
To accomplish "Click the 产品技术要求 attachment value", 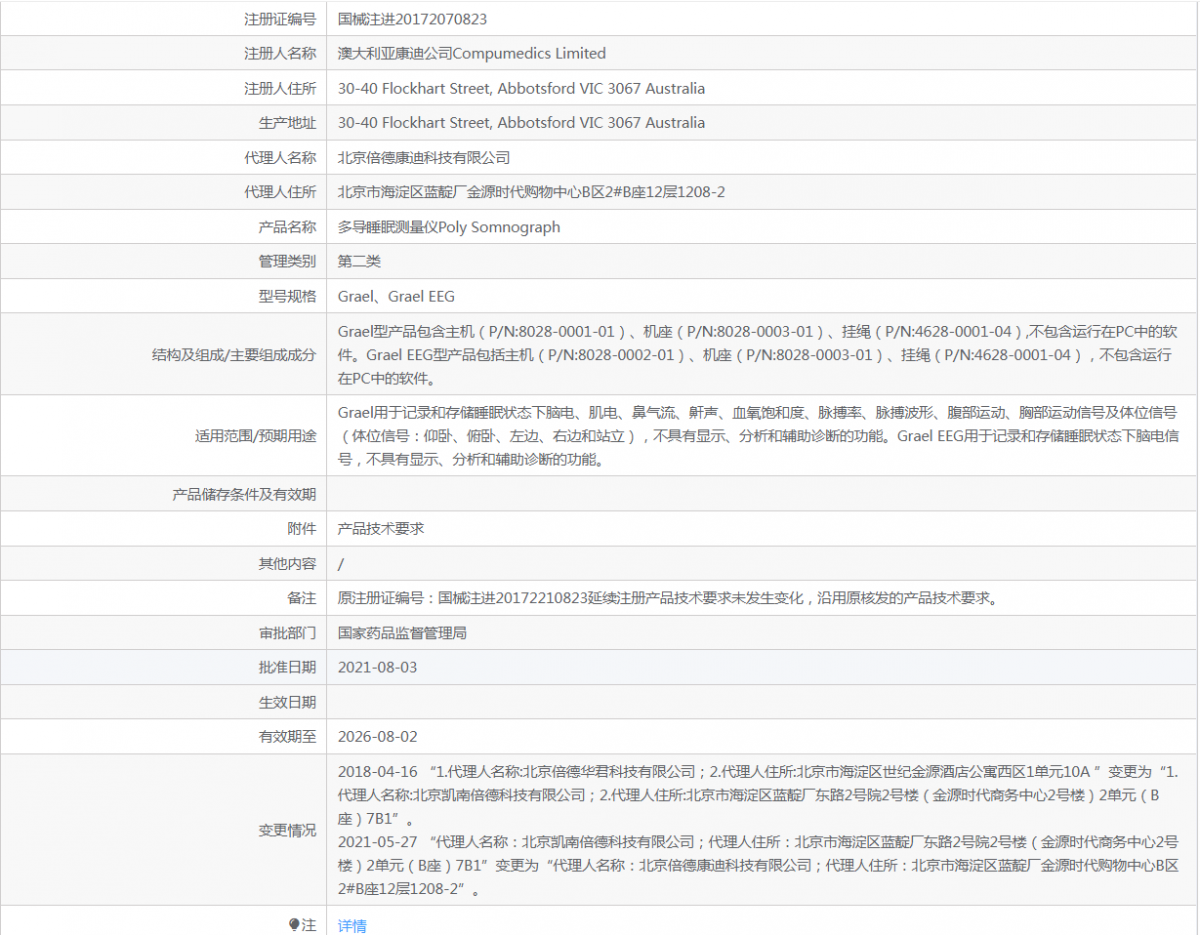I will click(381, 528).
